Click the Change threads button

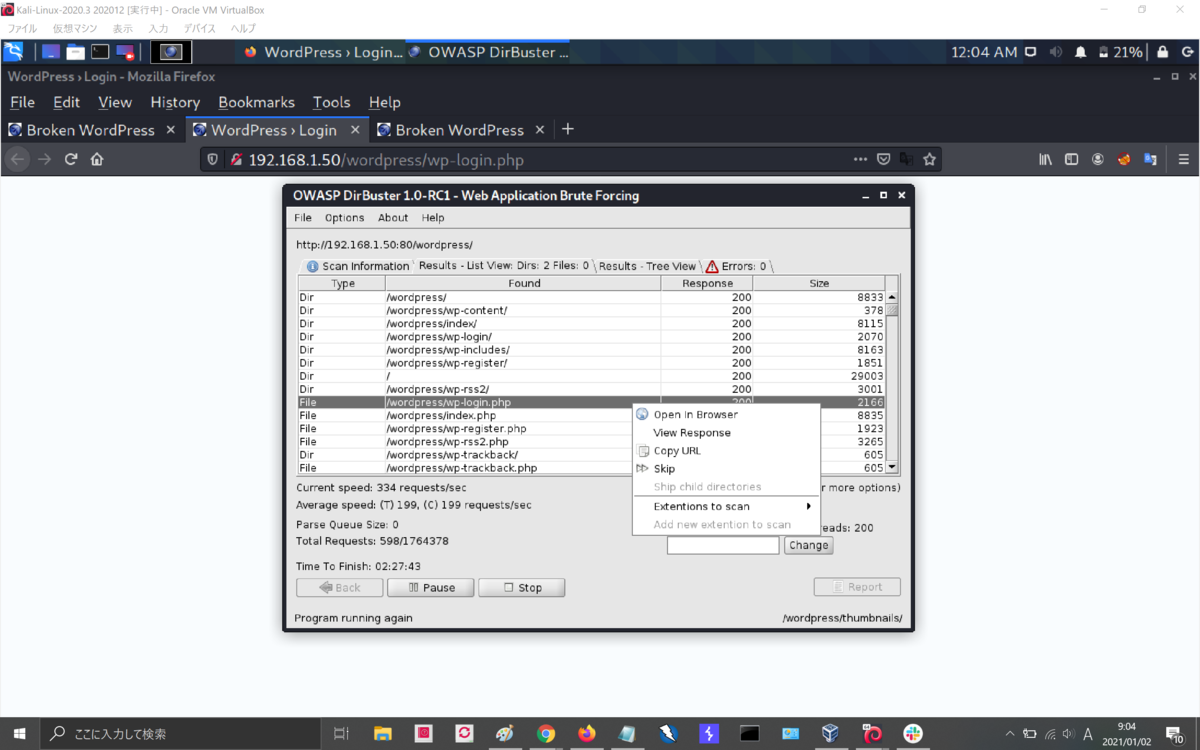808,545
